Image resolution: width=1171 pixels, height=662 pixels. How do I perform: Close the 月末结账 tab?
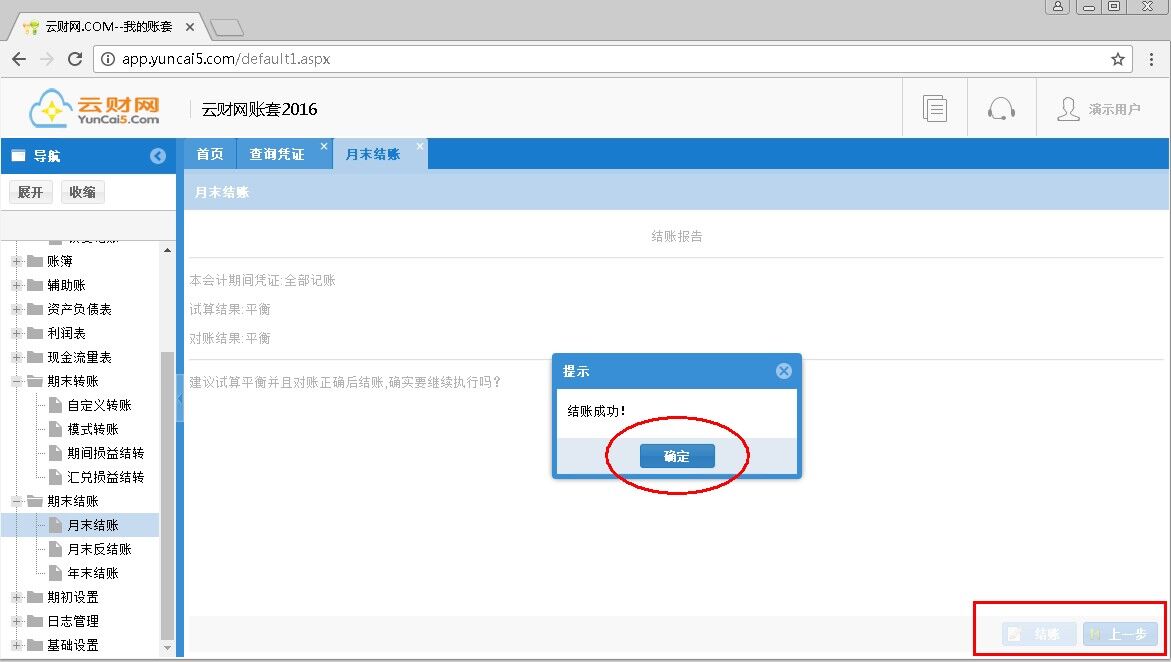tap(420, 147)
